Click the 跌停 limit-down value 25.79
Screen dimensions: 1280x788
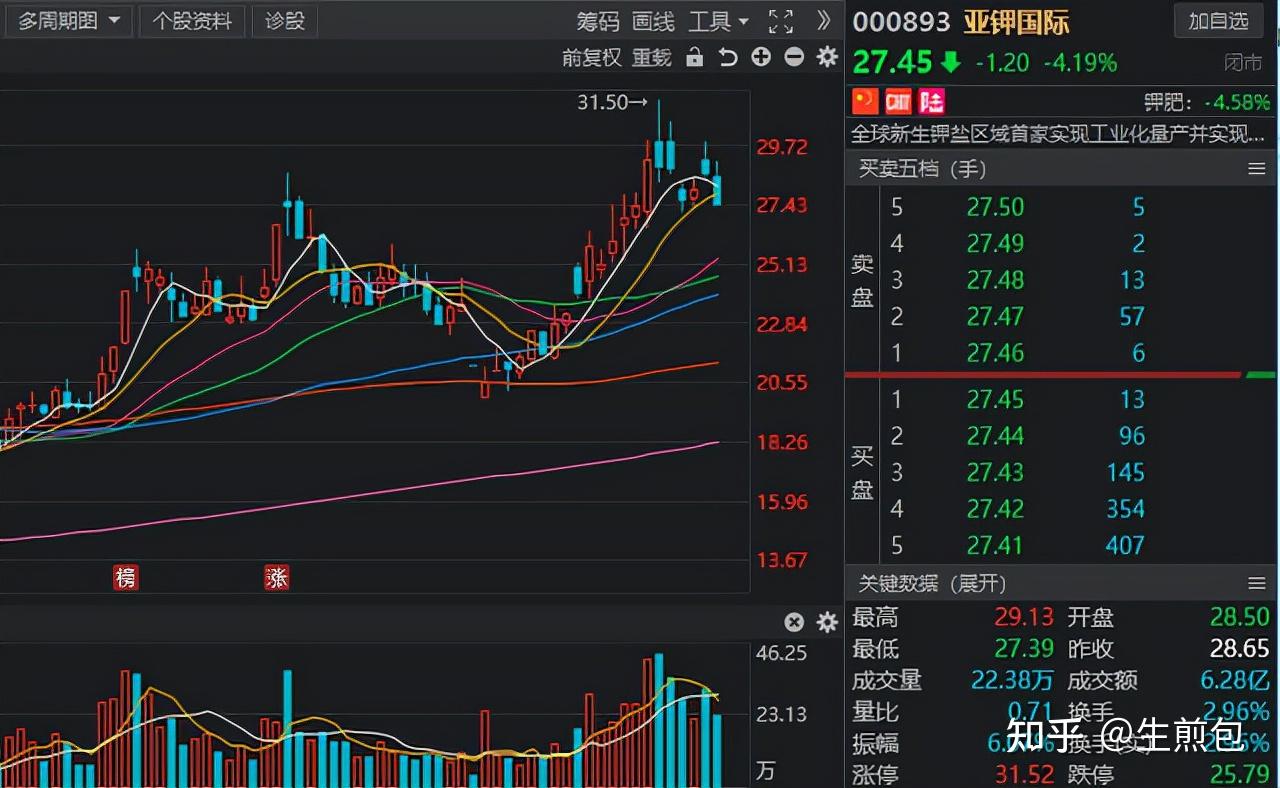coord(1239,775)
